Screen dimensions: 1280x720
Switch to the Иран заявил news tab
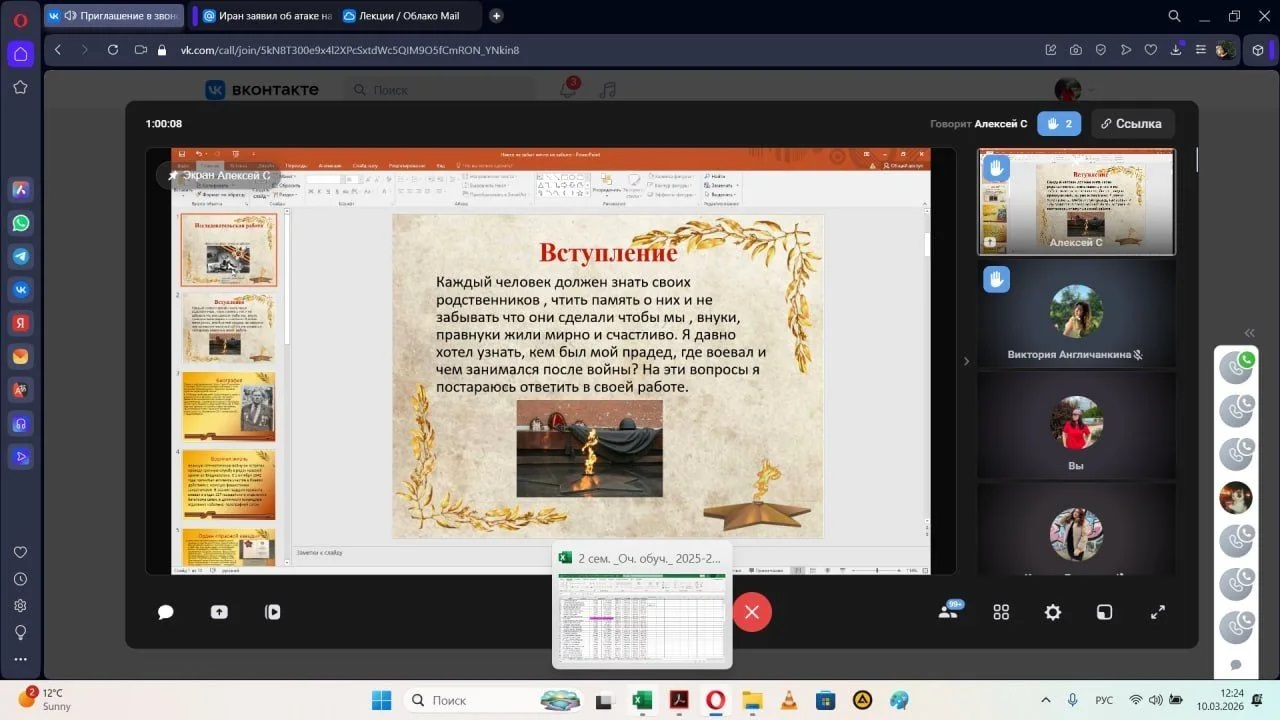(267, 16)
